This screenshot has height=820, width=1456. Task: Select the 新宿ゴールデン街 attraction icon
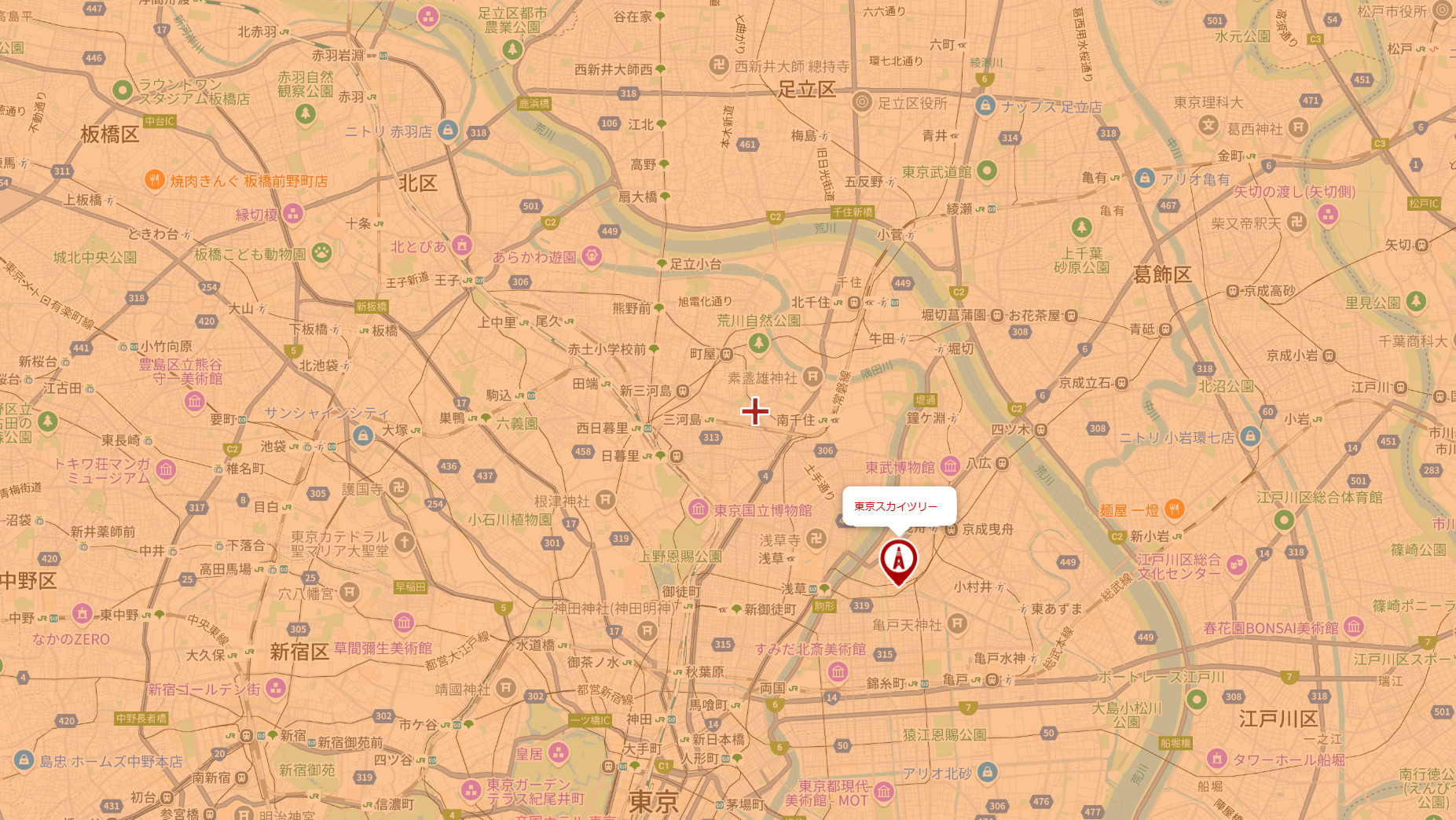[x=275, y=689]
